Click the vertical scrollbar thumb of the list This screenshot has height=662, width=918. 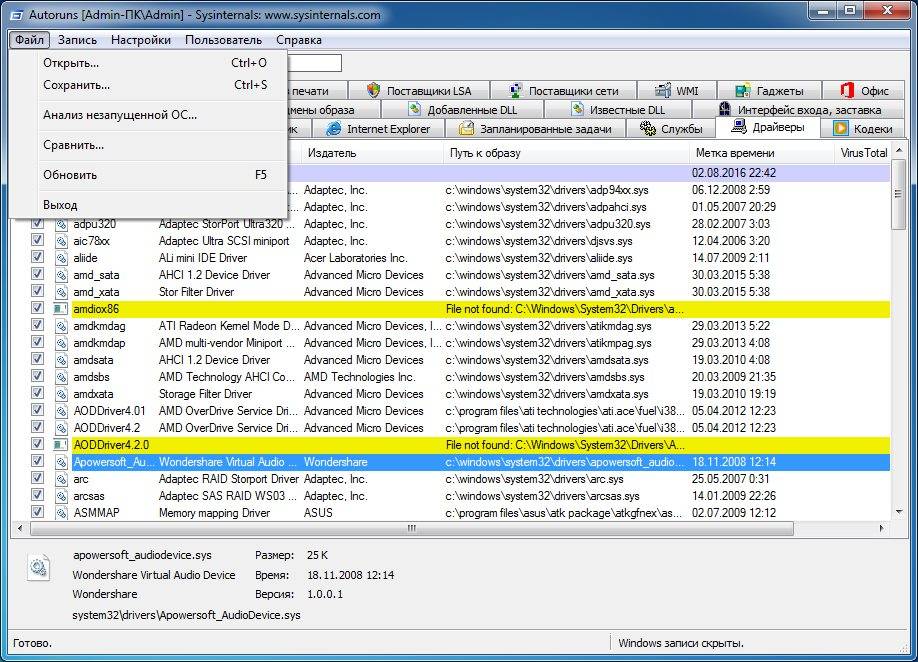899,194
